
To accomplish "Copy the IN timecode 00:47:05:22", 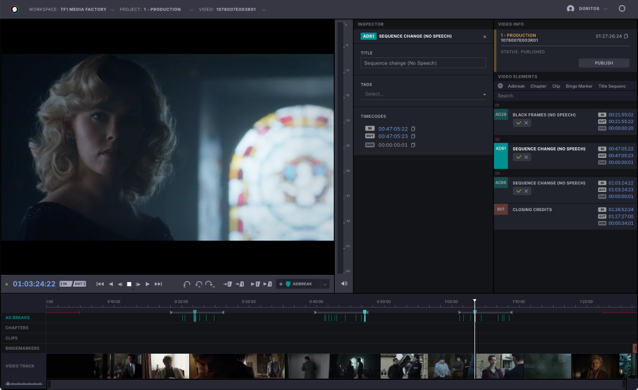I will click(x=413, y=129).
